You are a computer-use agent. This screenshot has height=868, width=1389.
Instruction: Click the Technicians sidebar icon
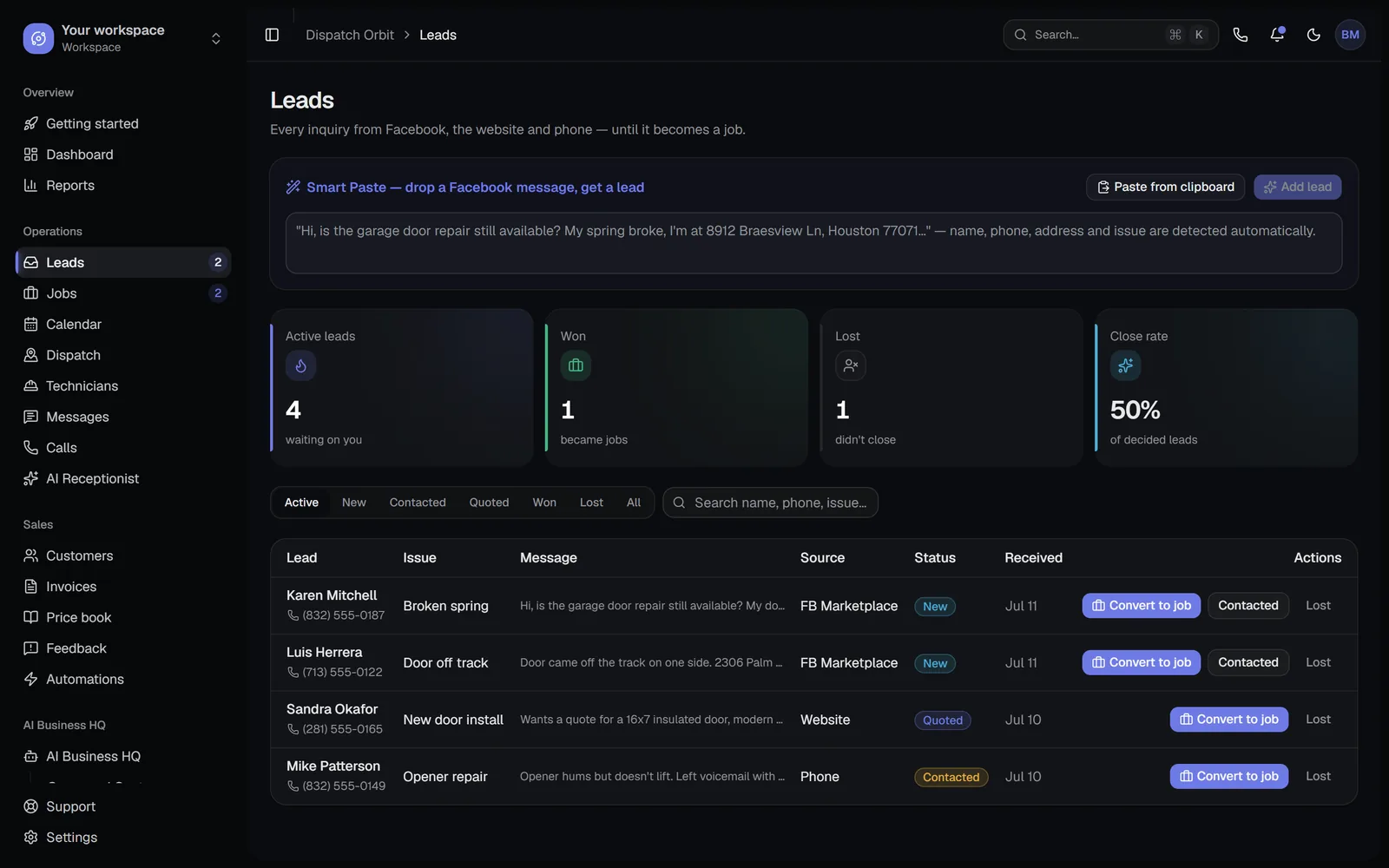coord(31,385)
